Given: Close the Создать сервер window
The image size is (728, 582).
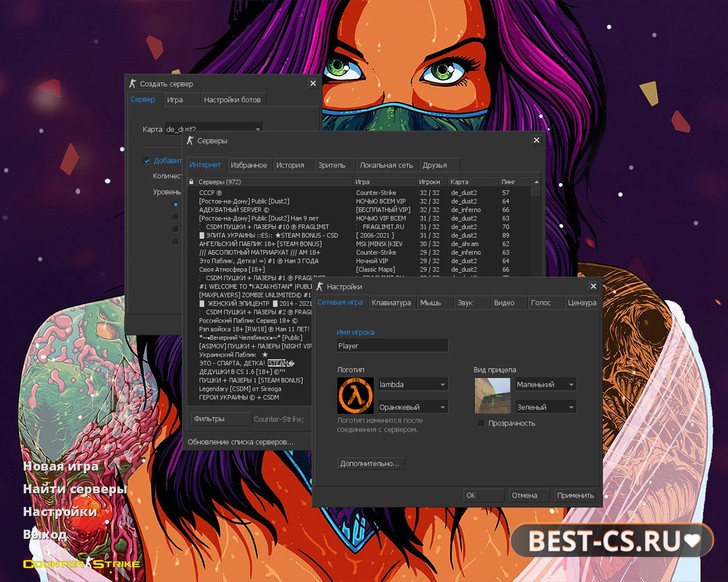Looking at the screenshot, I should [313, 84].
